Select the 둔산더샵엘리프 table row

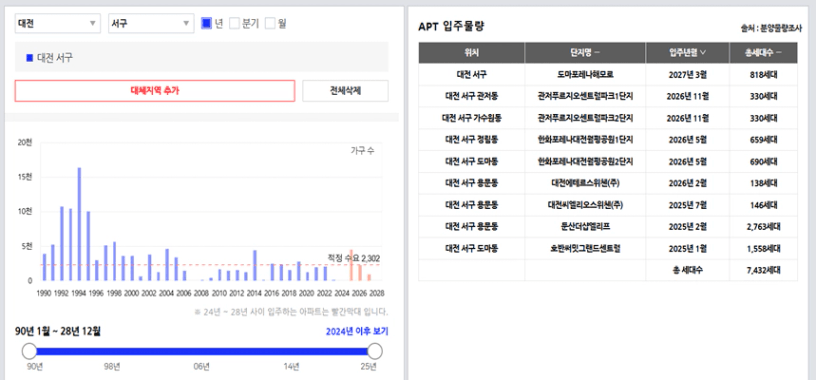coord(608,227)
